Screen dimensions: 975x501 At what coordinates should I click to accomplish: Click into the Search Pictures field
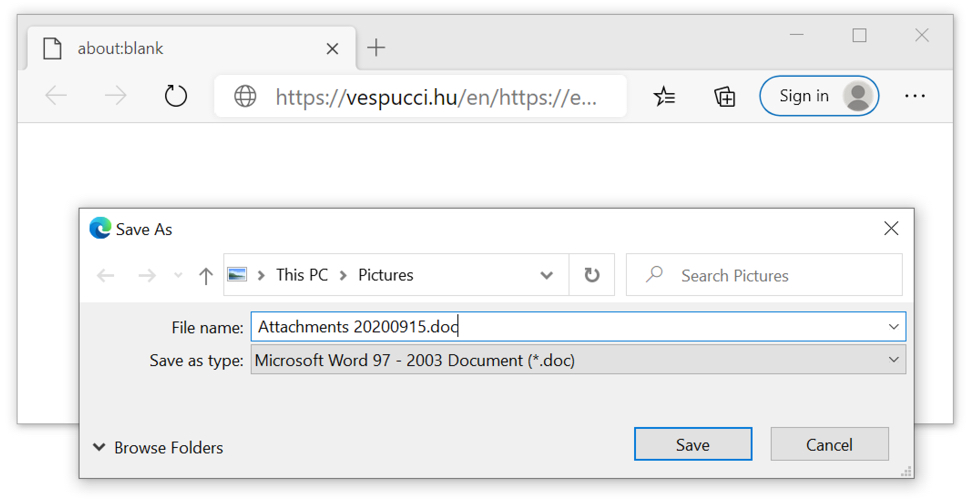(764, 275)
